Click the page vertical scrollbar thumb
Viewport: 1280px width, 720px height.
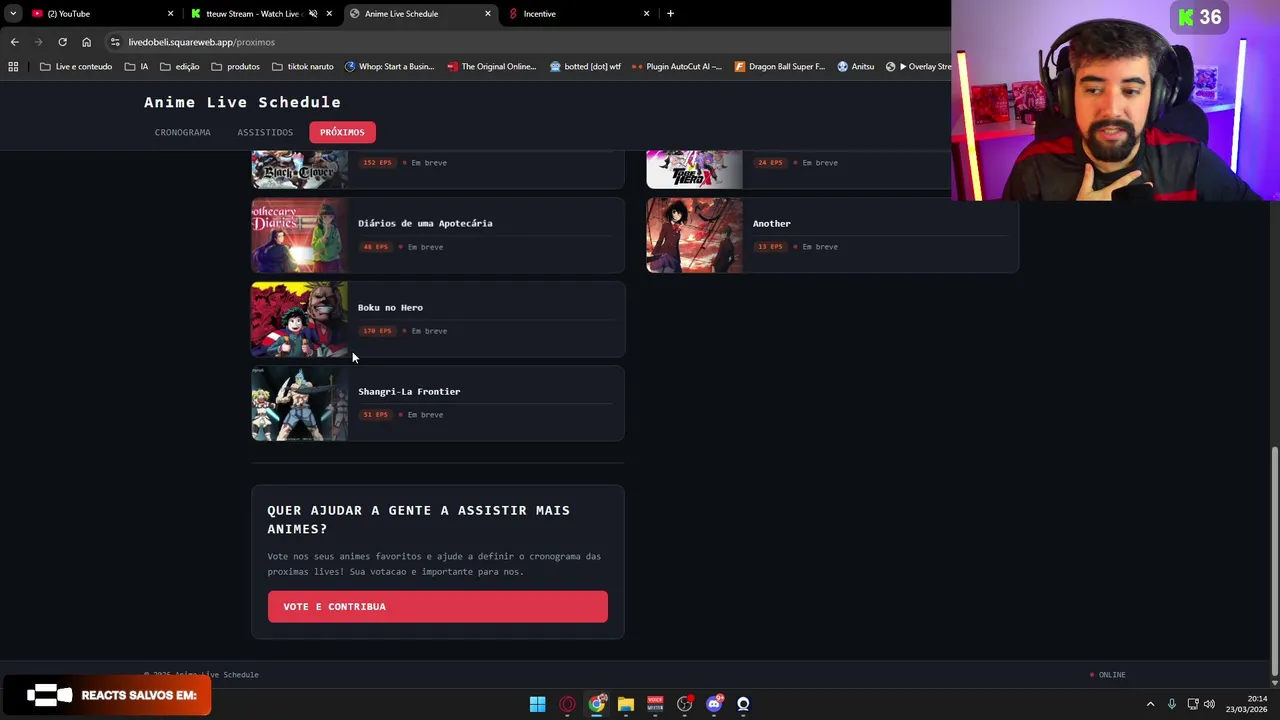(1274, 560)
